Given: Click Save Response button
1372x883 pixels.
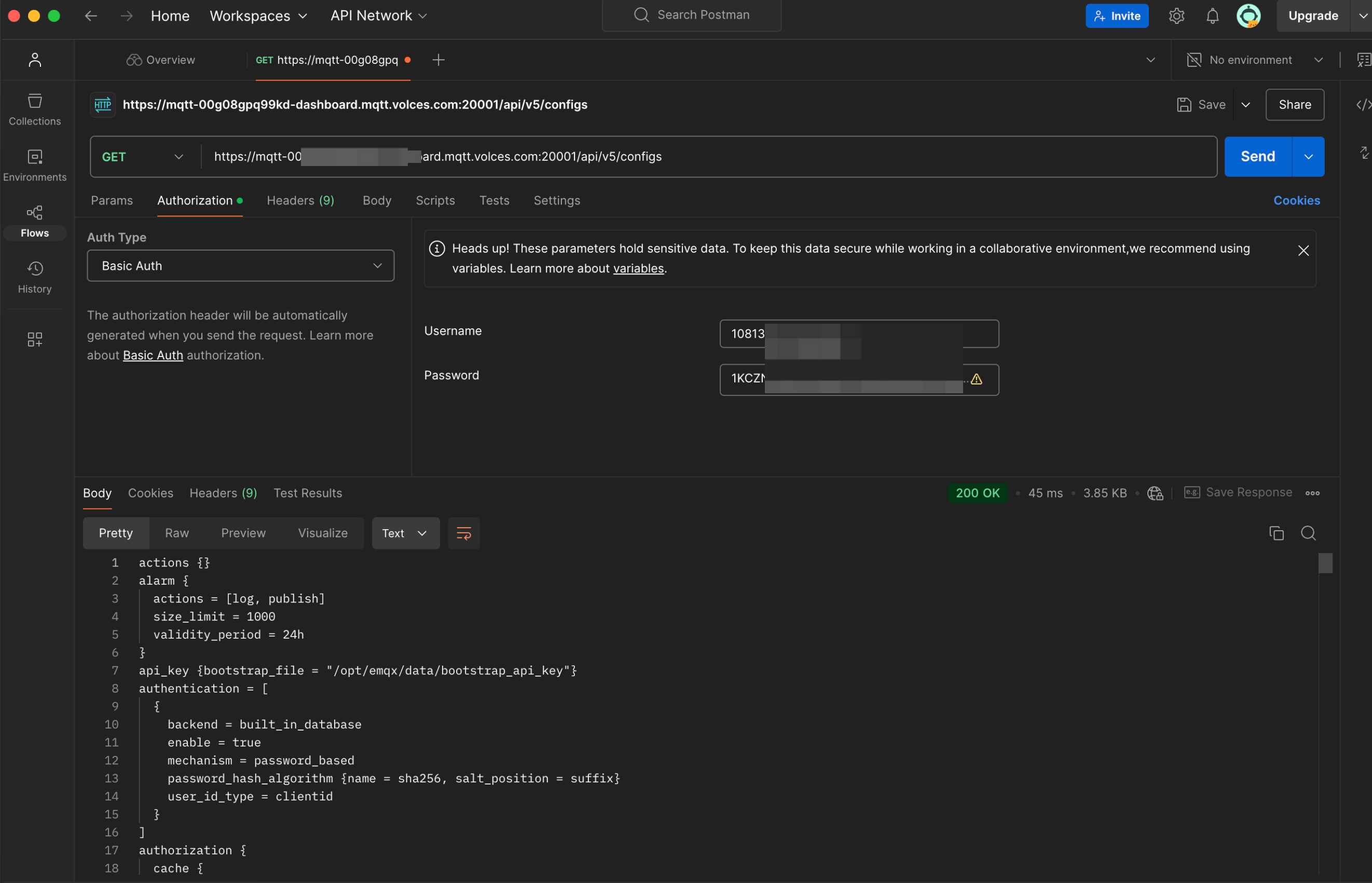Looking at the screenshot, I should pos(1238,492).
